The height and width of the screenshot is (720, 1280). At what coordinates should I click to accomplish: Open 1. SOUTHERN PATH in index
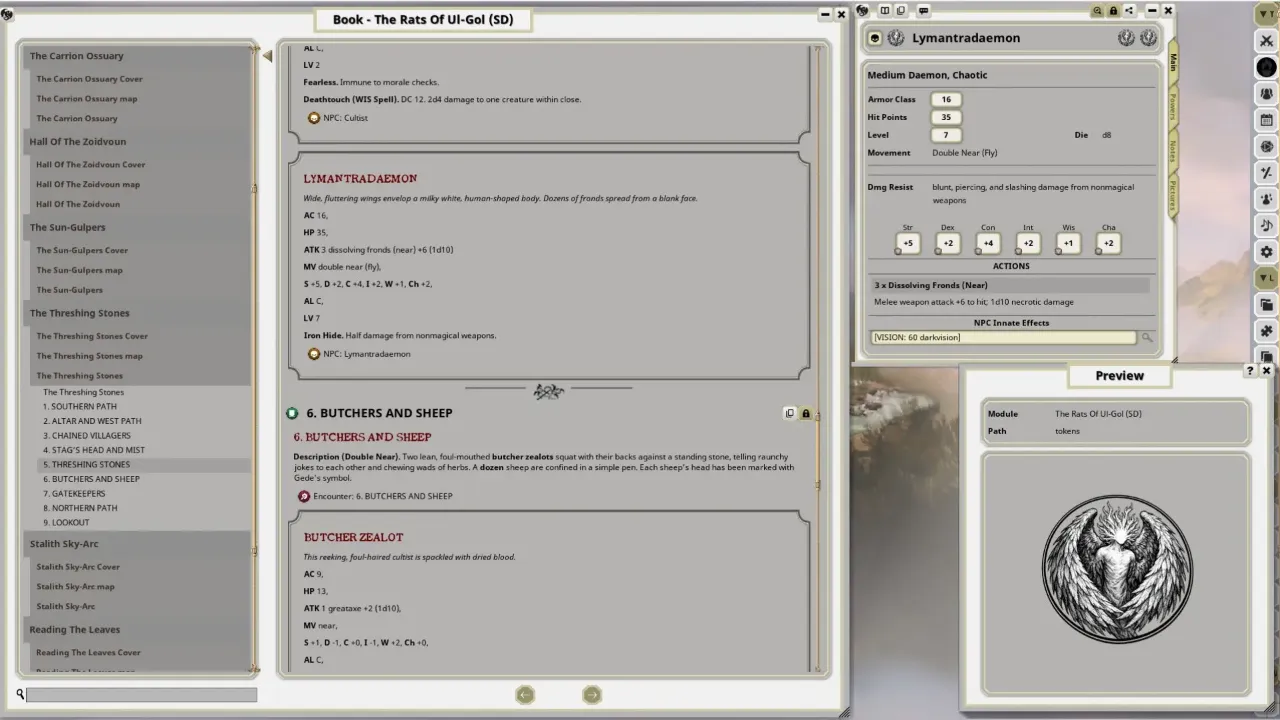tap(80, 407)
